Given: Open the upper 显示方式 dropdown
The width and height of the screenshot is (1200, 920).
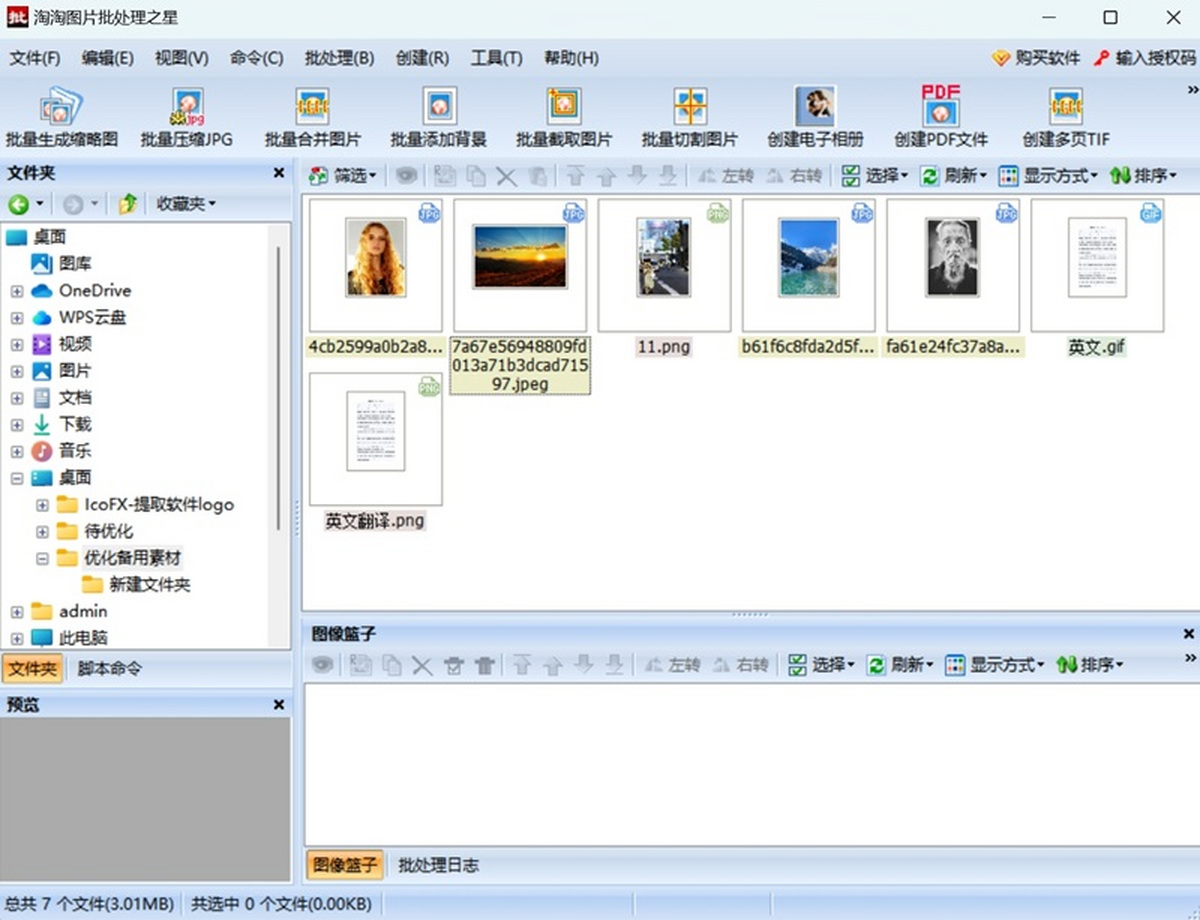Looking at the screenshot, I should [x=1048, y=176].
